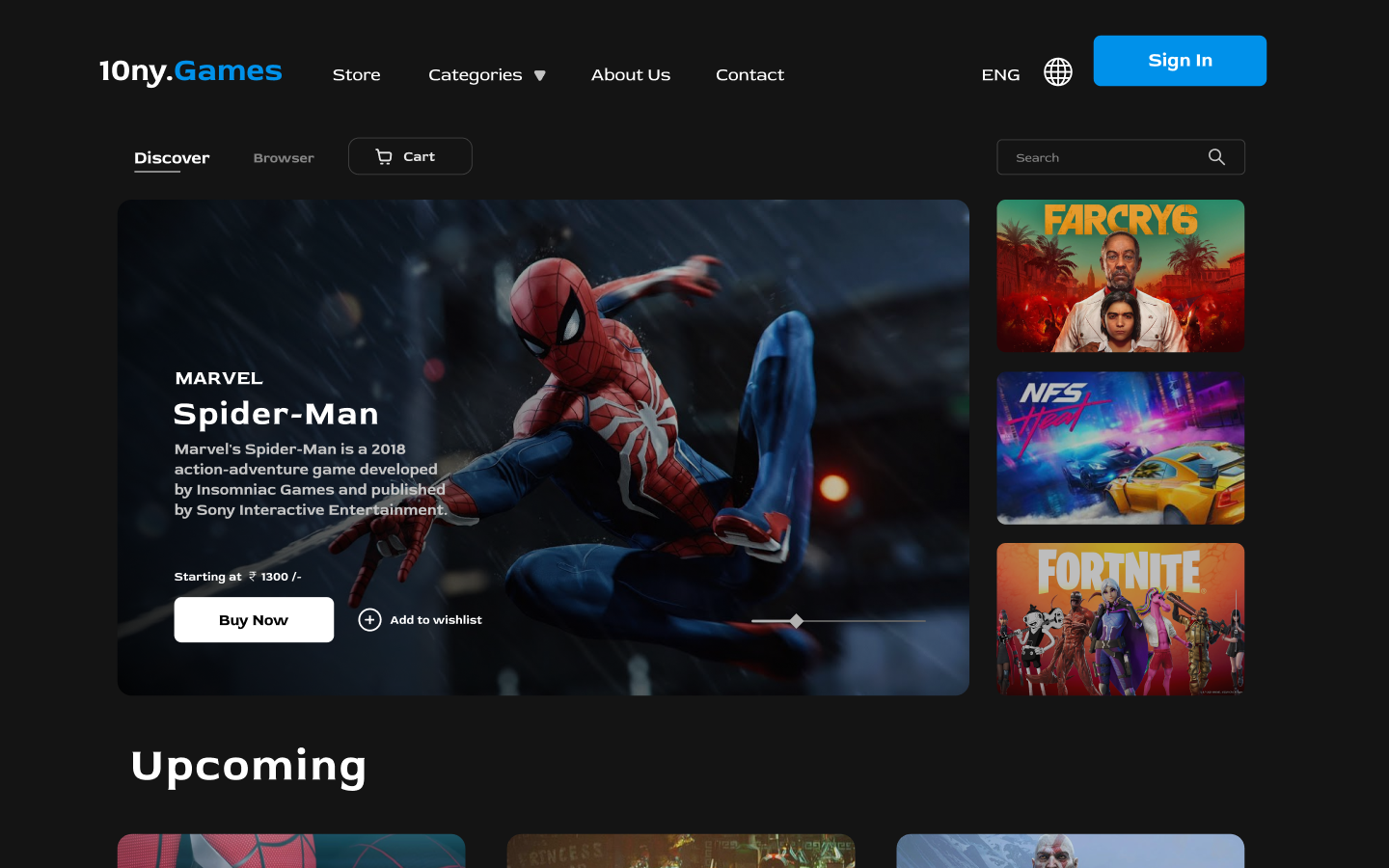The image size is (1389, 868).
Task: Click the Sign In button
Action: tap(1180, 61)
